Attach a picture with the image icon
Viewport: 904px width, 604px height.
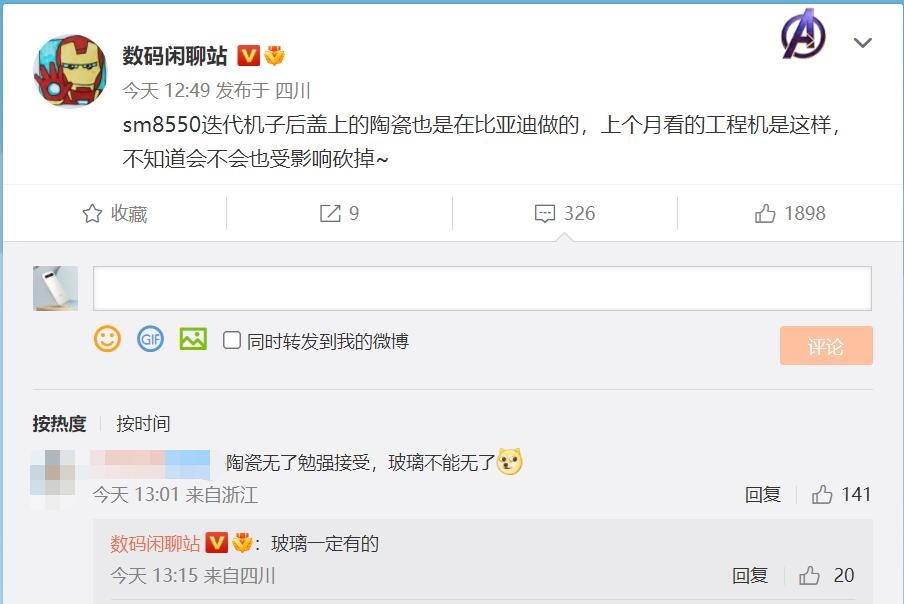point(193,339)
